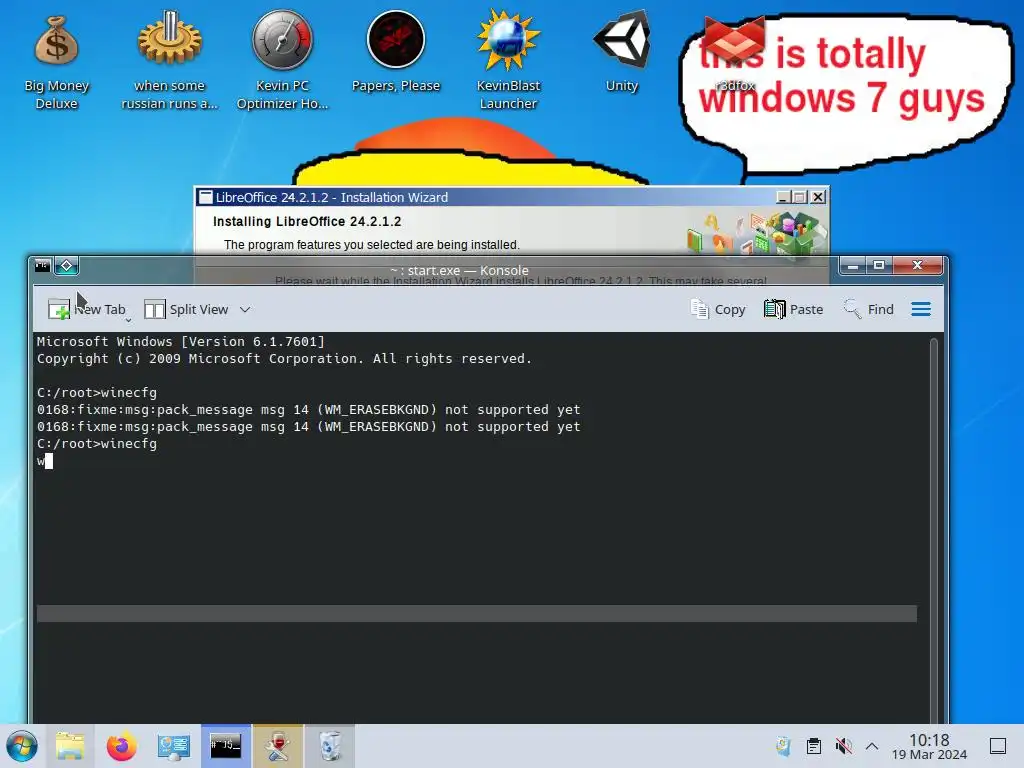Open the r3dfox desktop icon
The height and width of the screenshot is (768, 1024).
tap(734, 54)
